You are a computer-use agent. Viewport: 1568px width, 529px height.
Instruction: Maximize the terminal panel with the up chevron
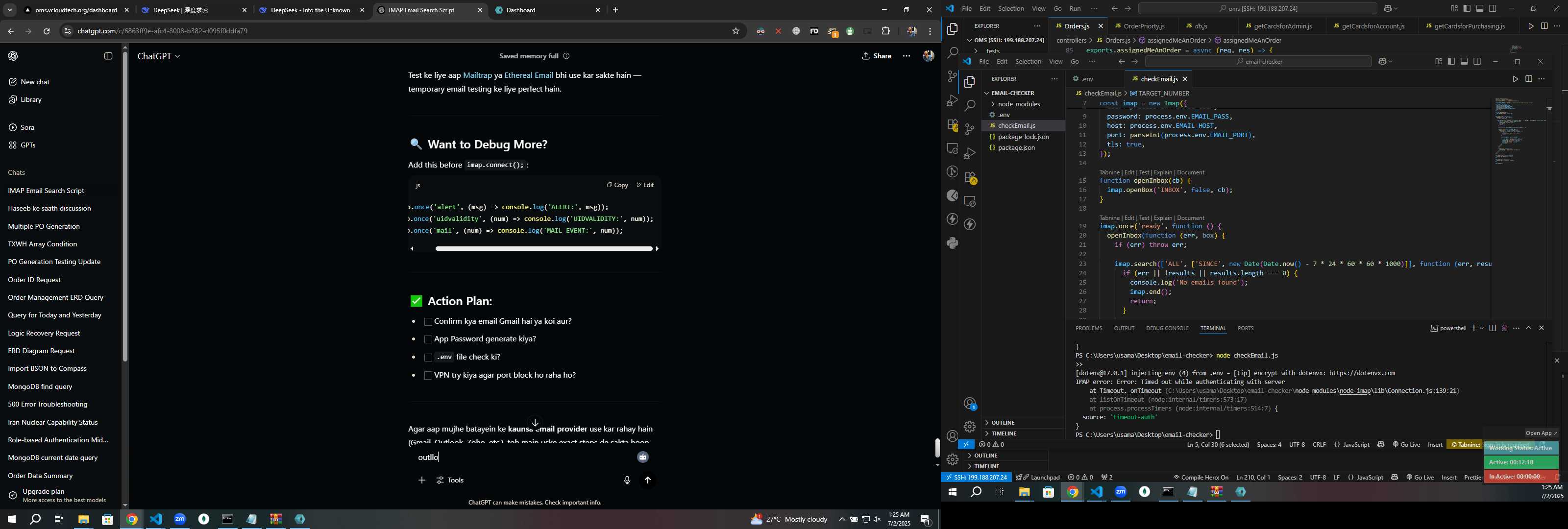coord(1528,328)
